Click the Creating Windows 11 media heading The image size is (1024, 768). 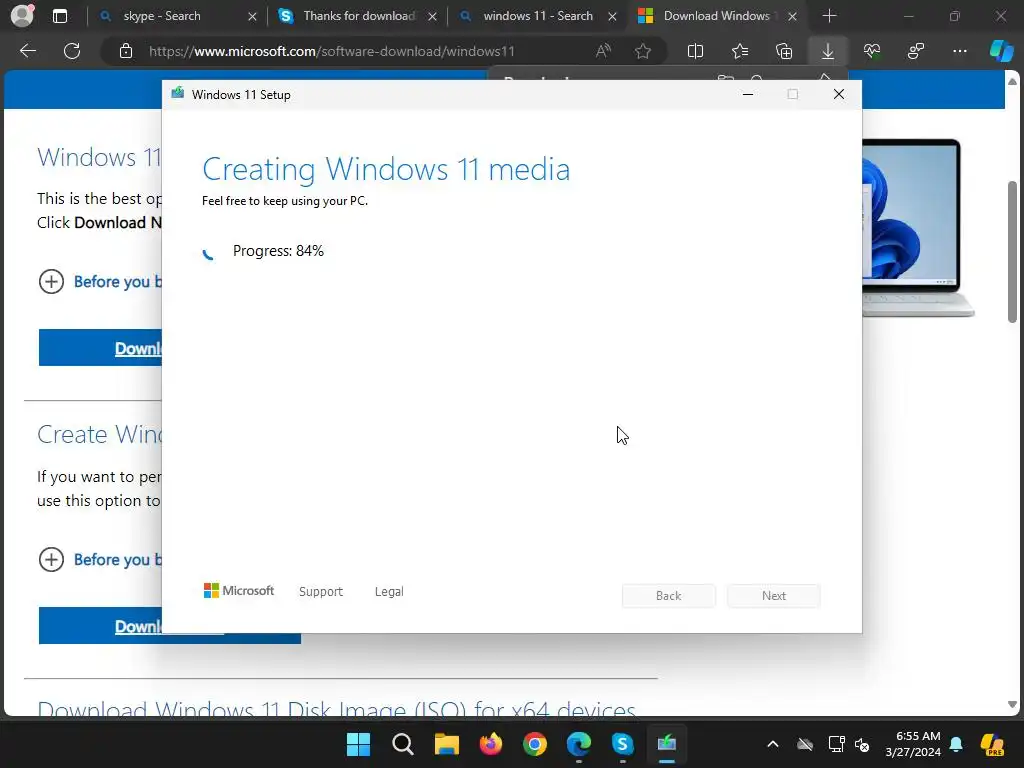pyautogui.click(x=386, y=169)
